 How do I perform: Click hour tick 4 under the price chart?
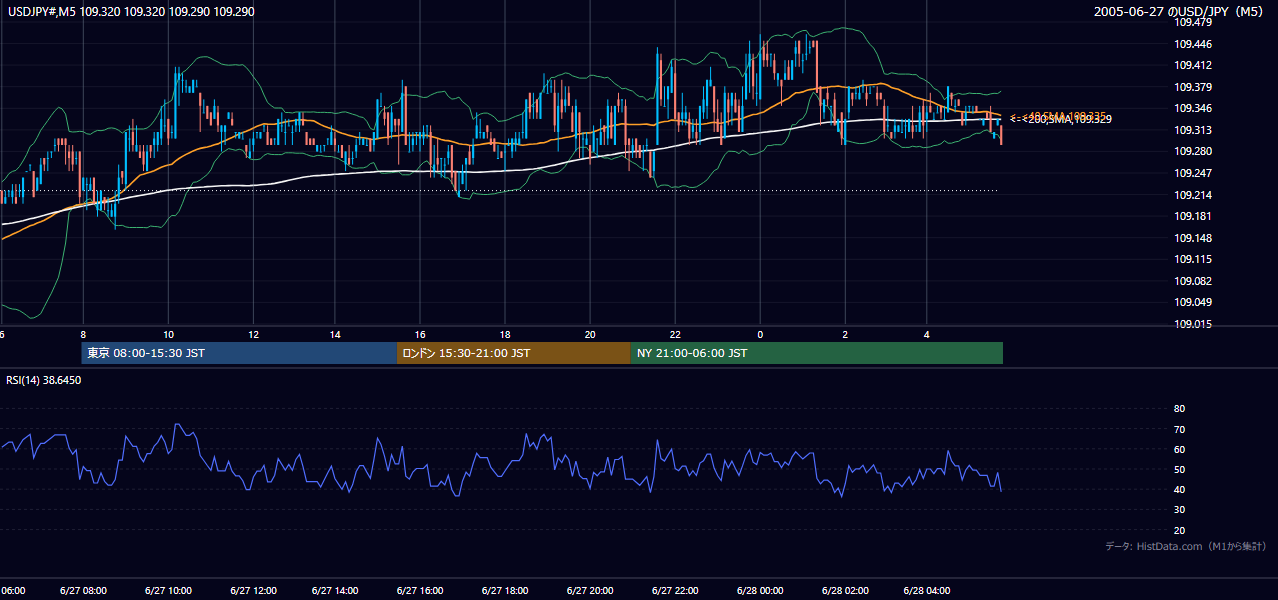[x=927, y=334]
